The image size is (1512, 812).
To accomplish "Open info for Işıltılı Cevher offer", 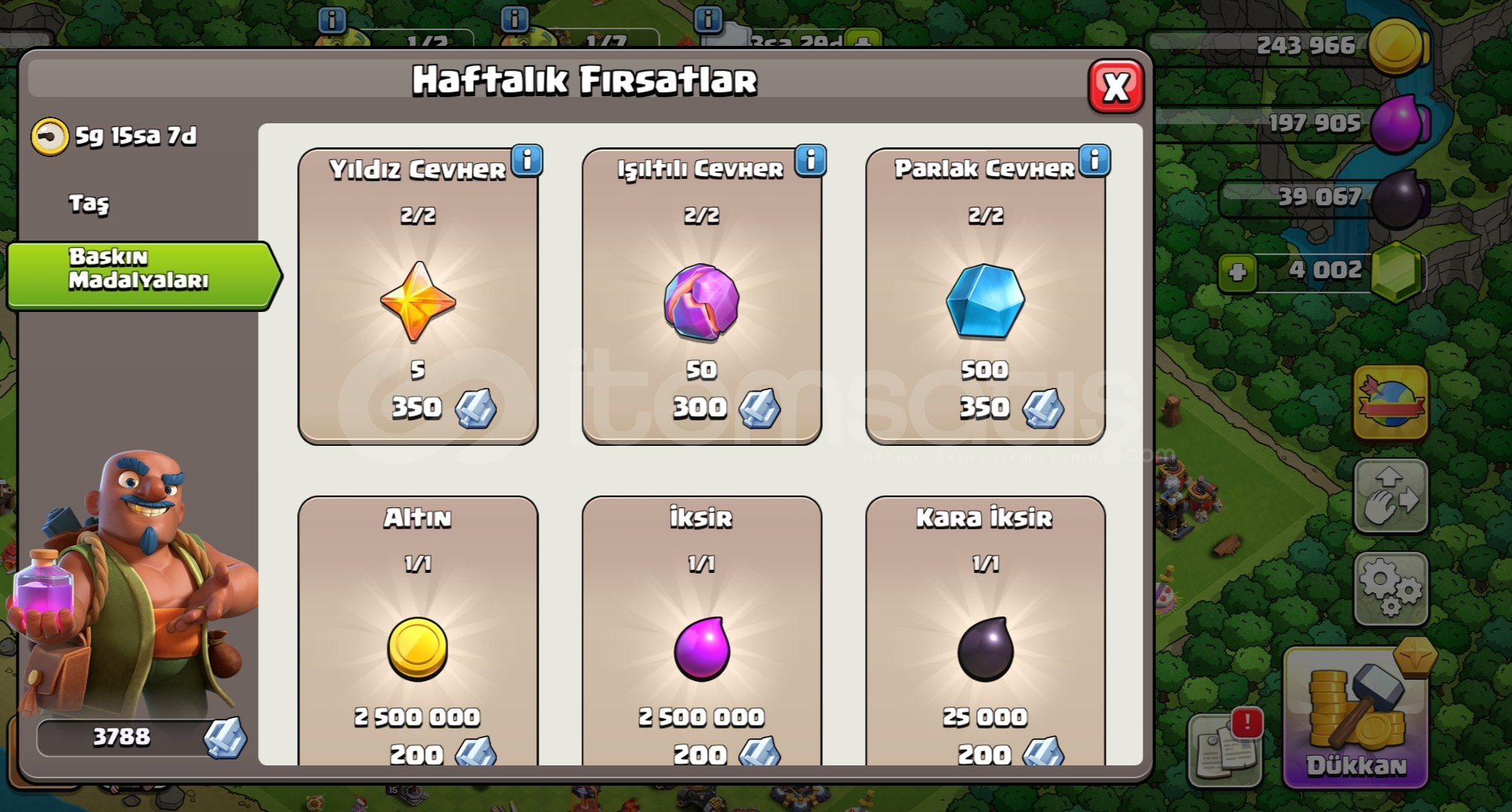I will (811, 160).
